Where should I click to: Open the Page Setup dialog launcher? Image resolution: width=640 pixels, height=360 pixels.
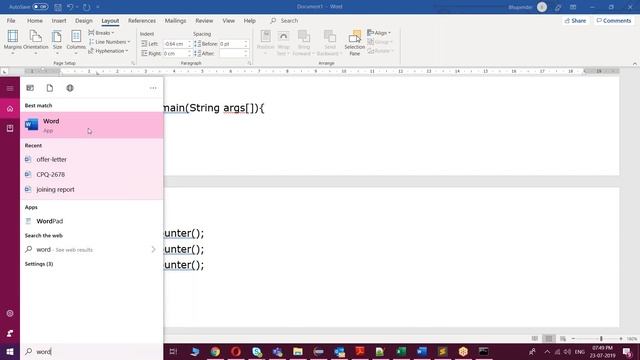coord(133,63)
